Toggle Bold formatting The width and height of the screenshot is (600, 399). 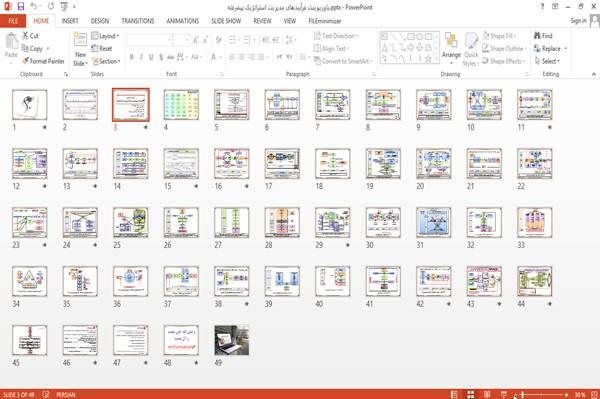point(132,57)
